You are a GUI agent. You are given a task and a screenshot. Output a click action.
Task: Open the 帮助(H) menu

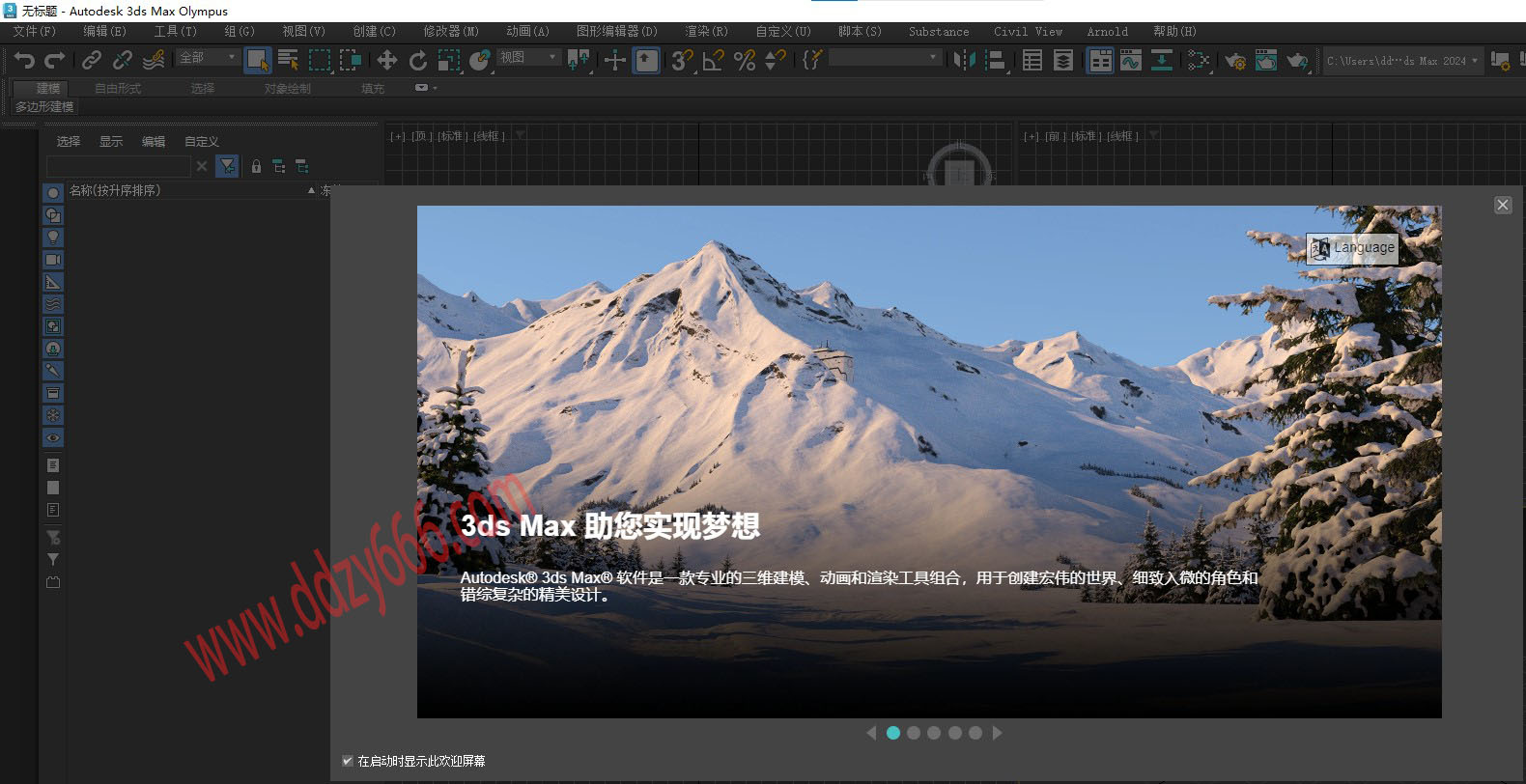coord(1174,31)
